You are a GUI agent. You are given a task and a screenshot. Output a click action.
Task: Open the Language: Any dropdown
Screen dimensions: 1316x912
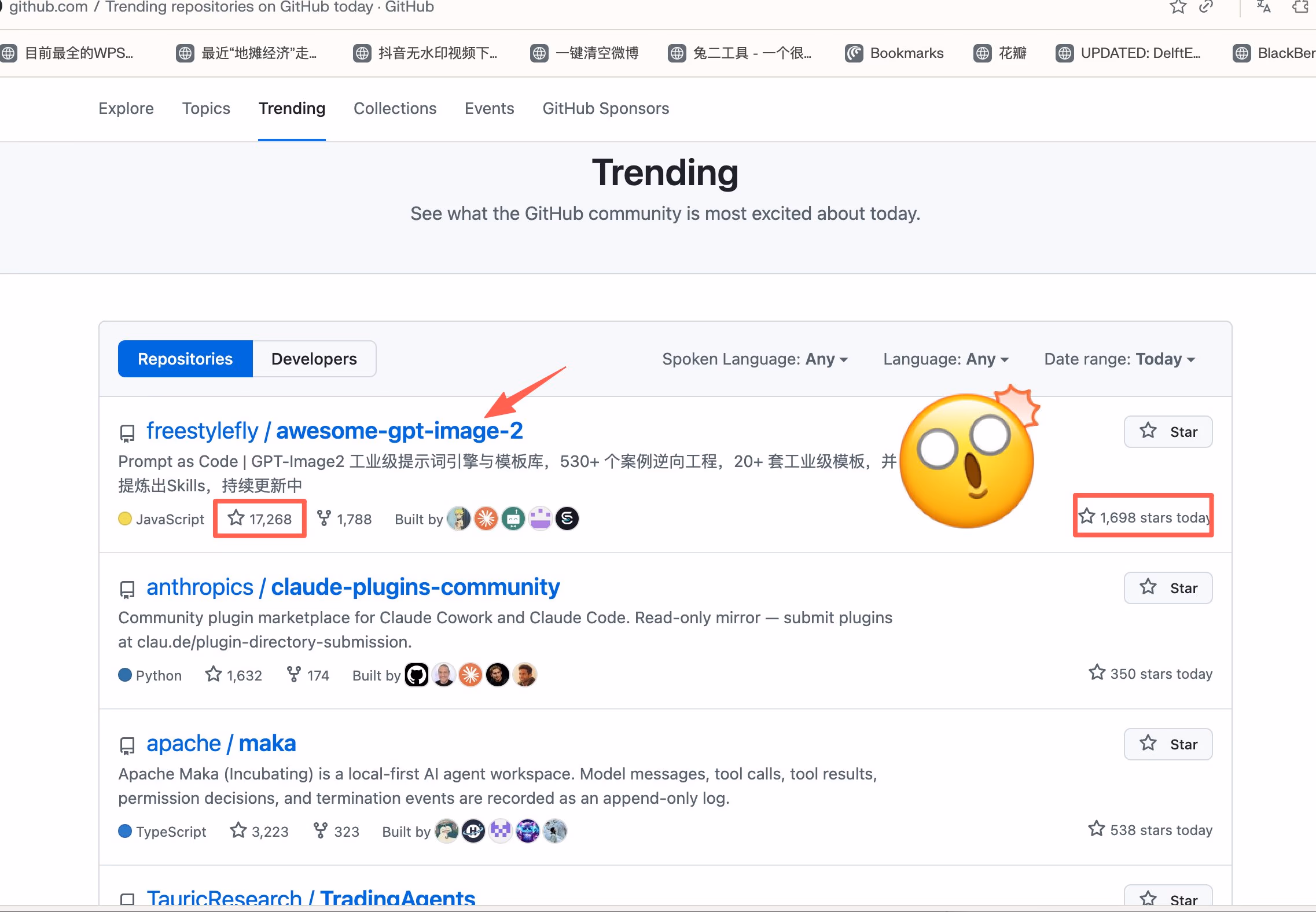tap(946, 359)
